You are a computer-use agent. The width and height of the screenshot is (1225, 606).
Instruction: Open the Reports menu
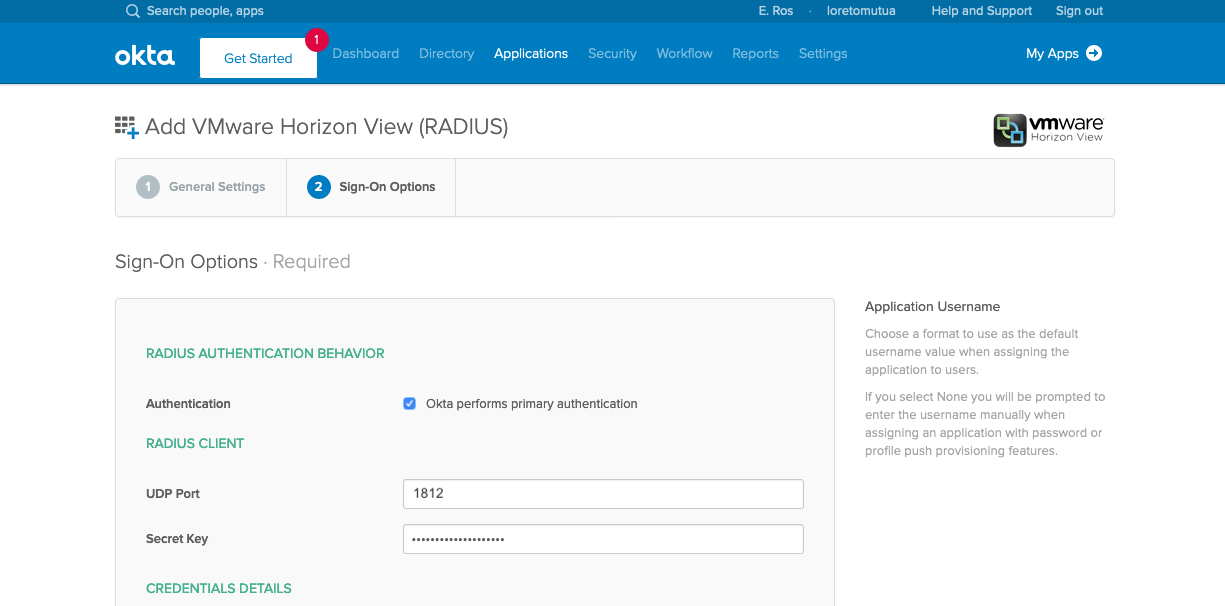coord(755,54)
